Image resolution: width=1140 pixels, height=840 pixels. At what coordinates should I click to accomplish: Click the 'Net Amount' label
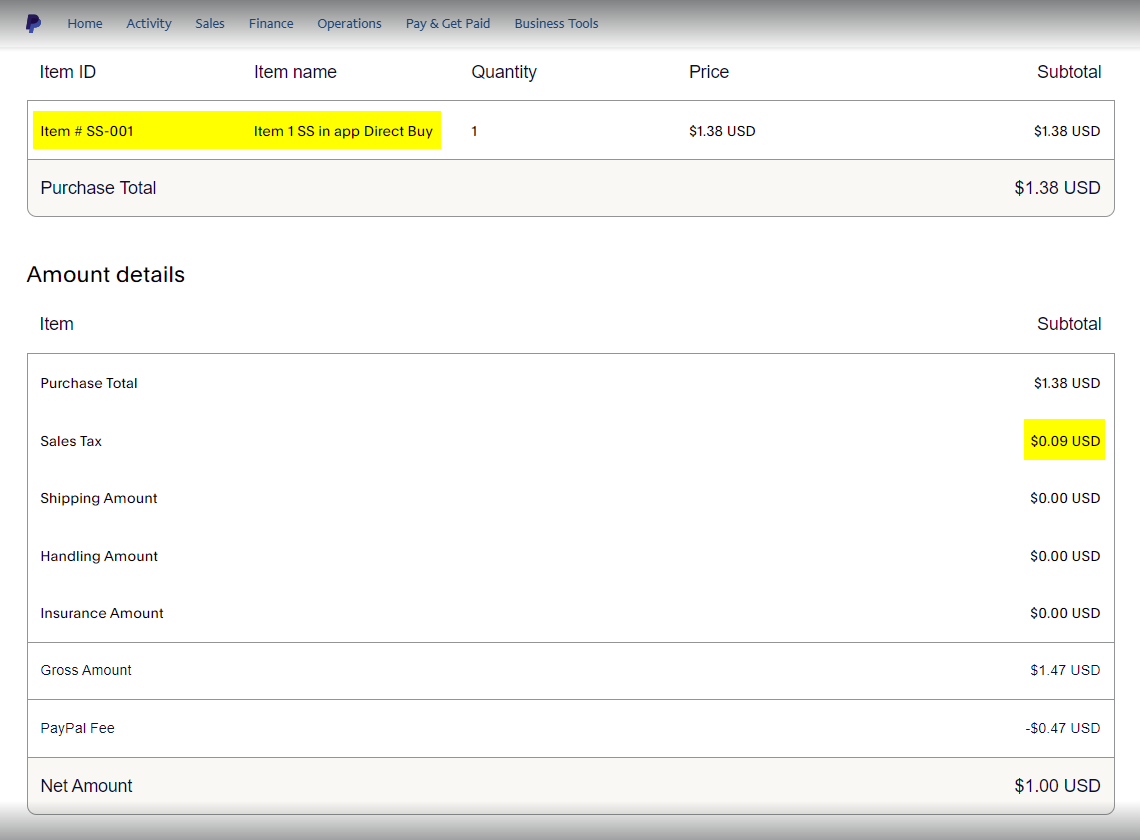[87, 785]
